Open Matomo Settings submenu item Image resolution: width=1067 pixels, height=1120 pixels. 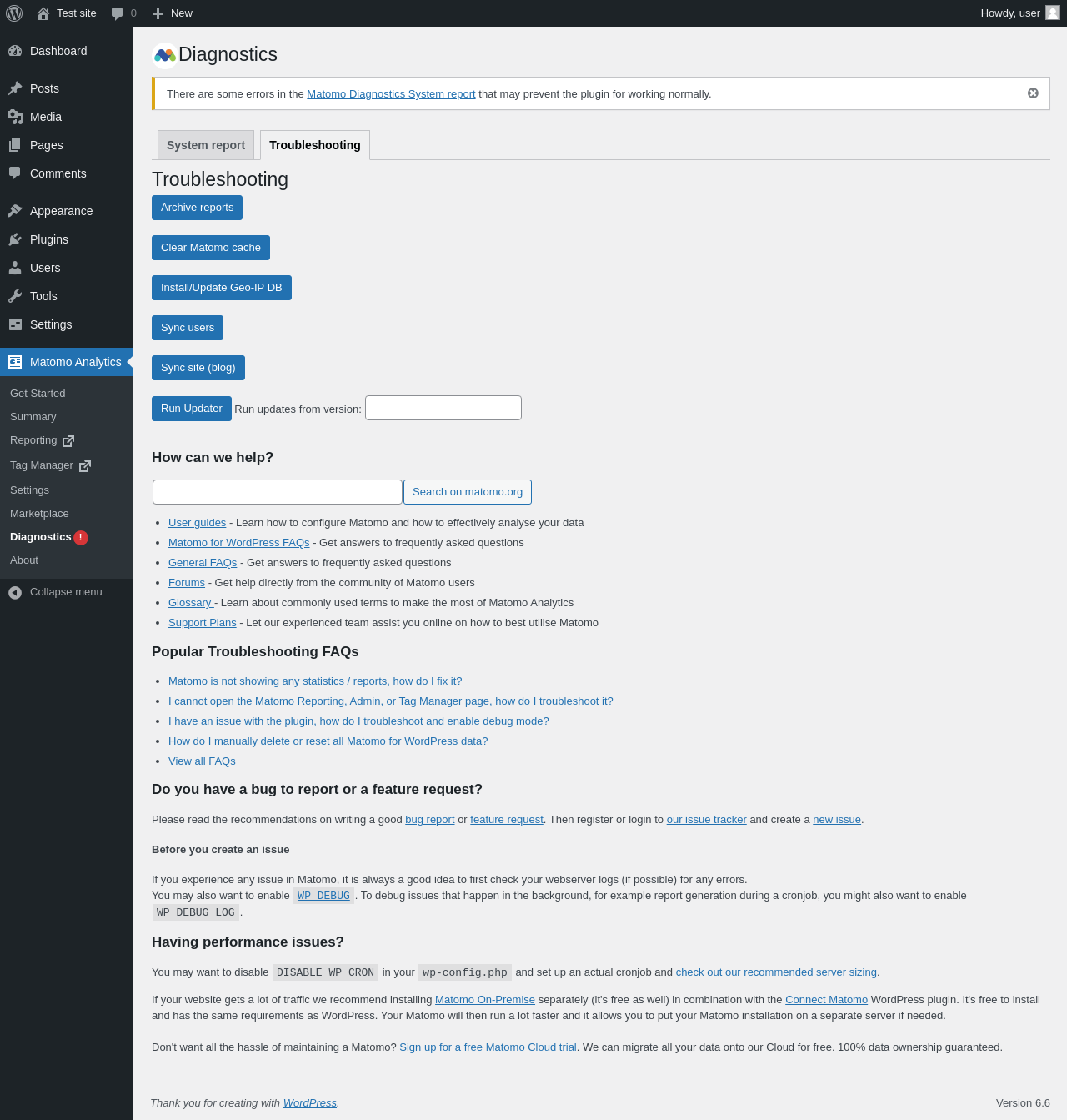coord(30,490)
